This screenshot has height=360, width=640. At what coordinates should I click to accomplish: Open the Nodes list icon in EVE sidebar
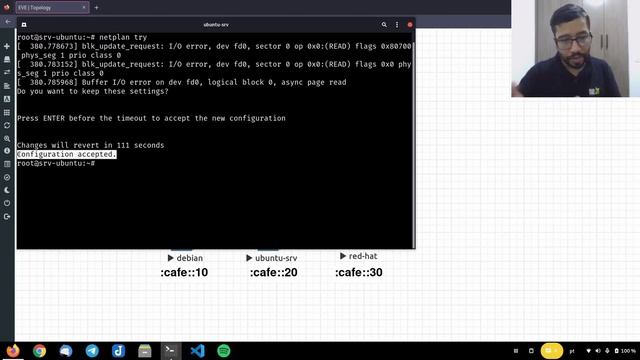coord(7,59)
